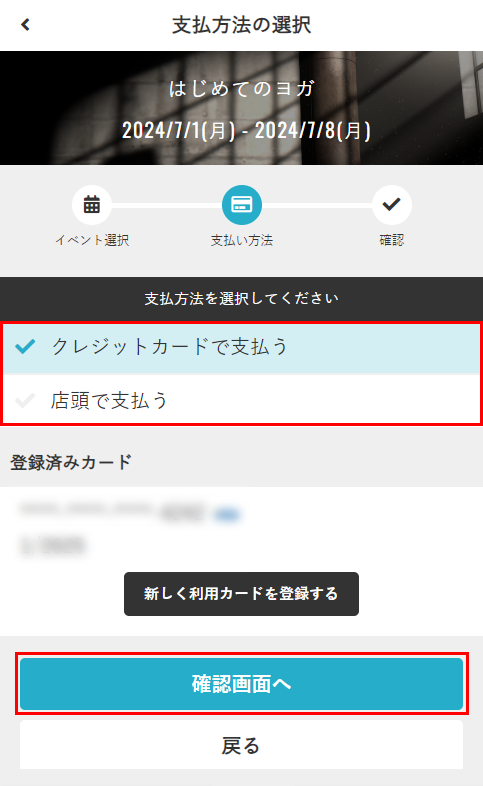
Task: Select クレジットカードで支払う payment option
Action: pyautogui.click(x=242, y=347)
